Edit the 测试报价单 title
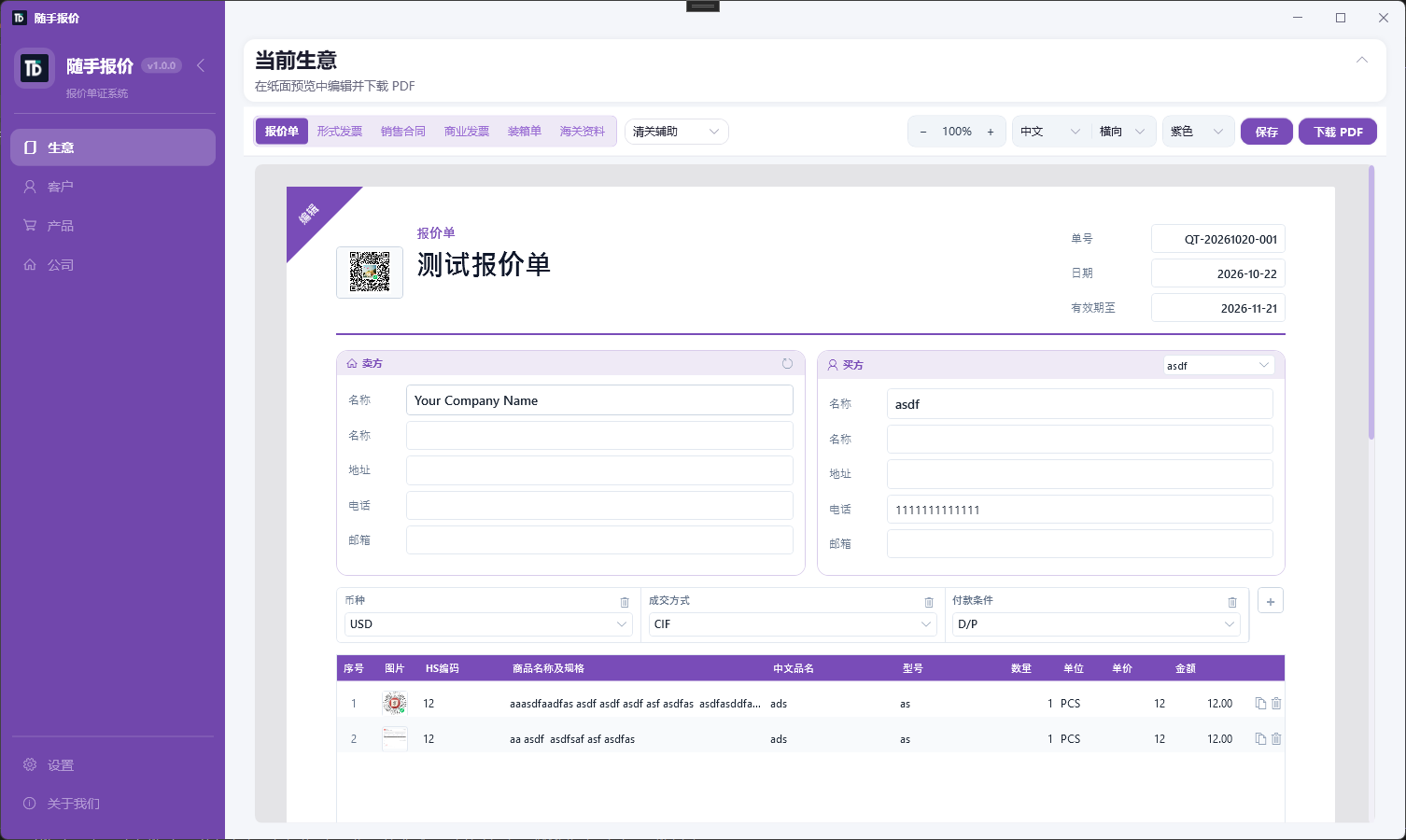Image resolution: width=1406 pixels, height=840 pixels. (x=484, y=265)
